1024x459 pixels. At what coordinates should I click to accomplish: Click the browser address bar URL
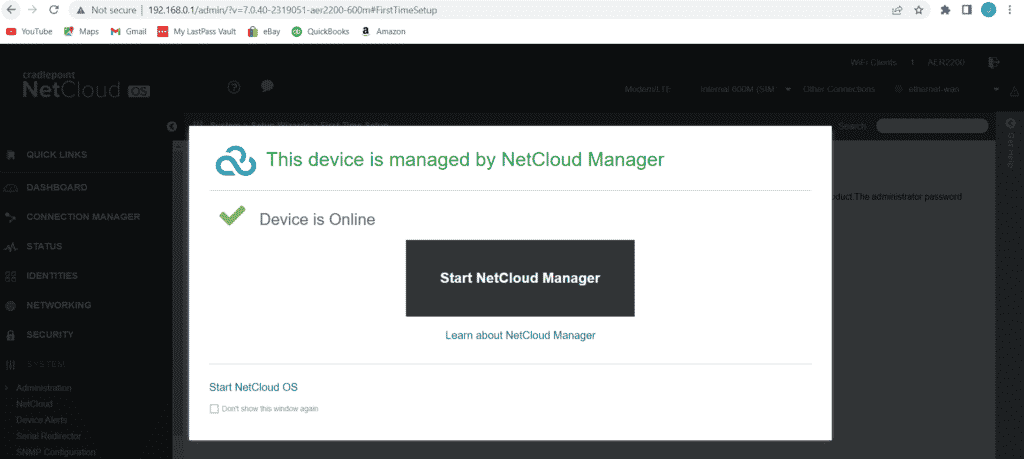pyautogui.click(x=300, y=10)
